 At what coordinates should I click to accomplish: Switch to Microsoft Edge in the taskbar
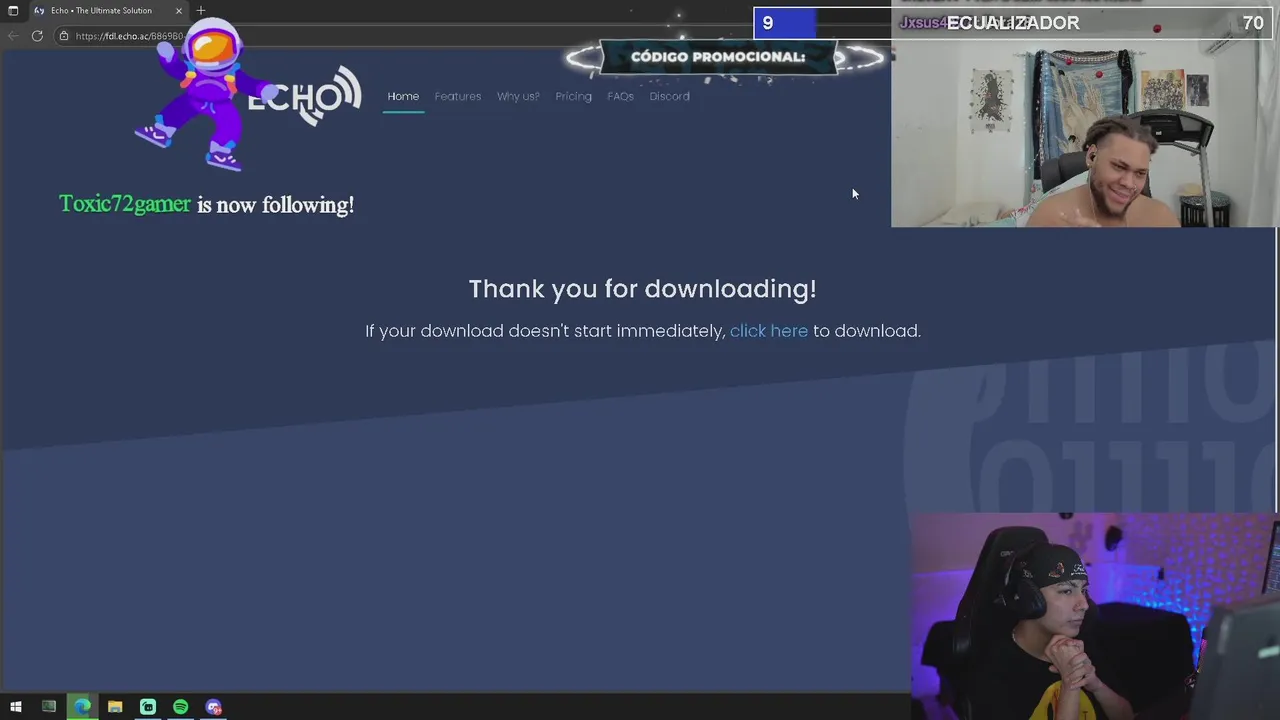click(82, 707)
